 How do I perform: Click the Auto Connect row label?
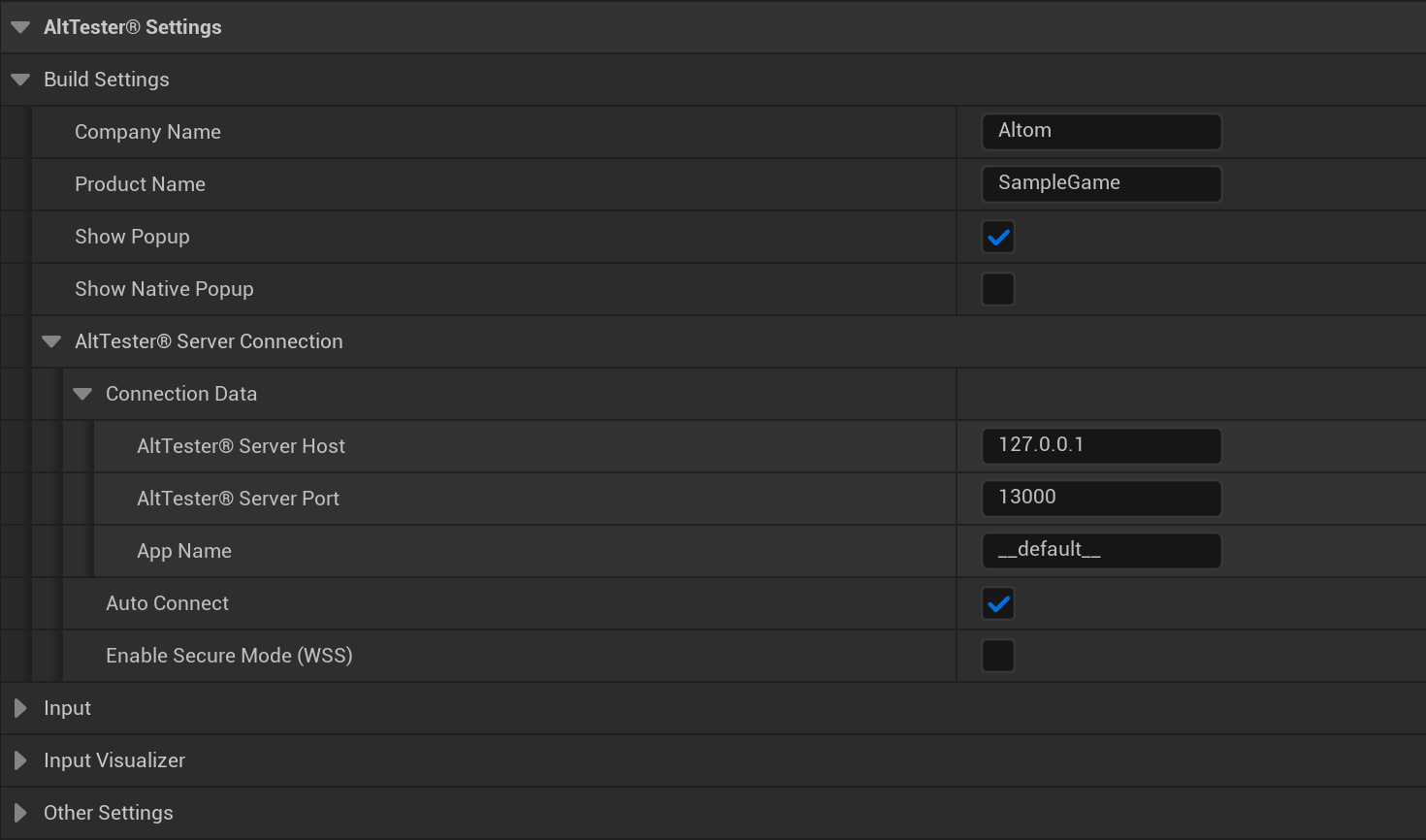click(x=167, y=603)
